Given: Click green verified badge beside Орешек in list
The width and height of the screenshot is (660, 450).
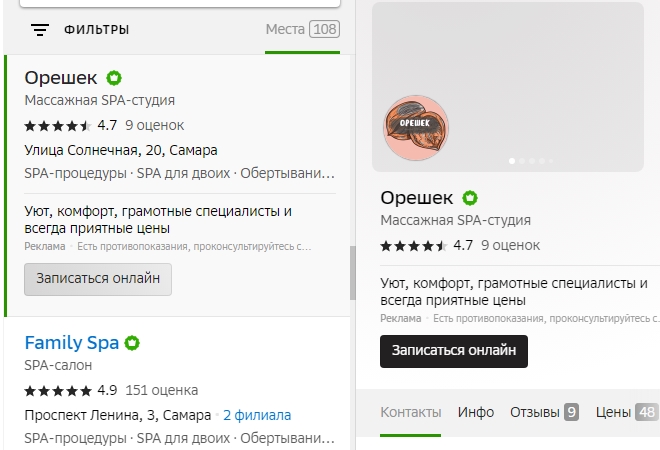Looking at the screenshot, I should 114,77.
